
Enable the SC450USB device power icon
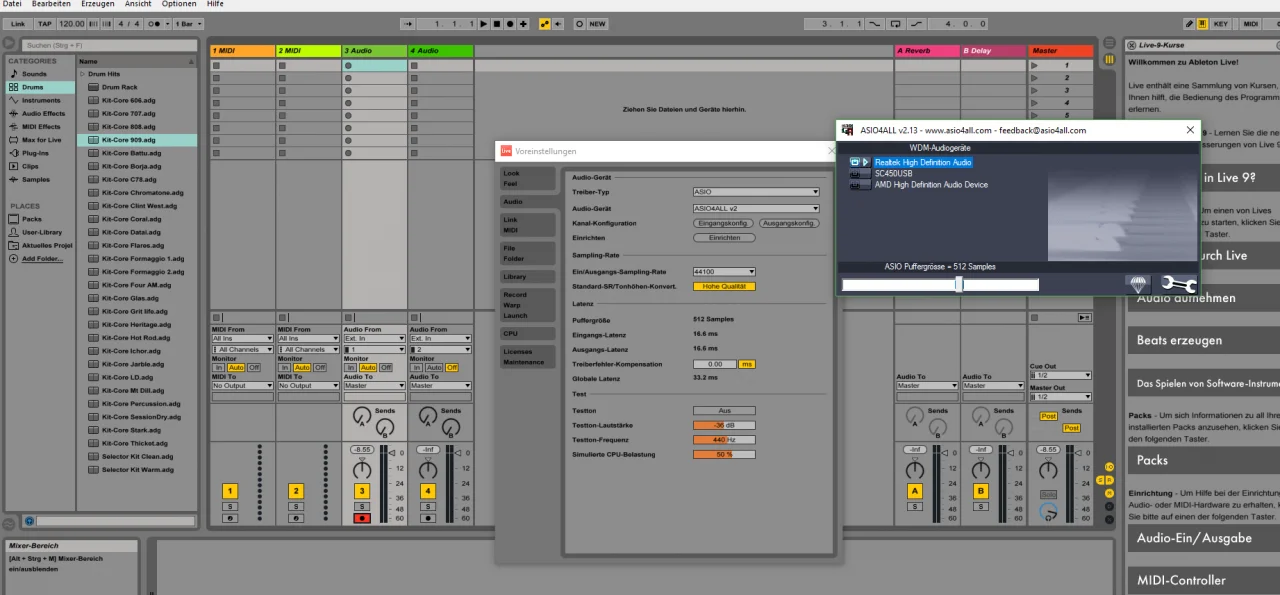click(855, 174)
